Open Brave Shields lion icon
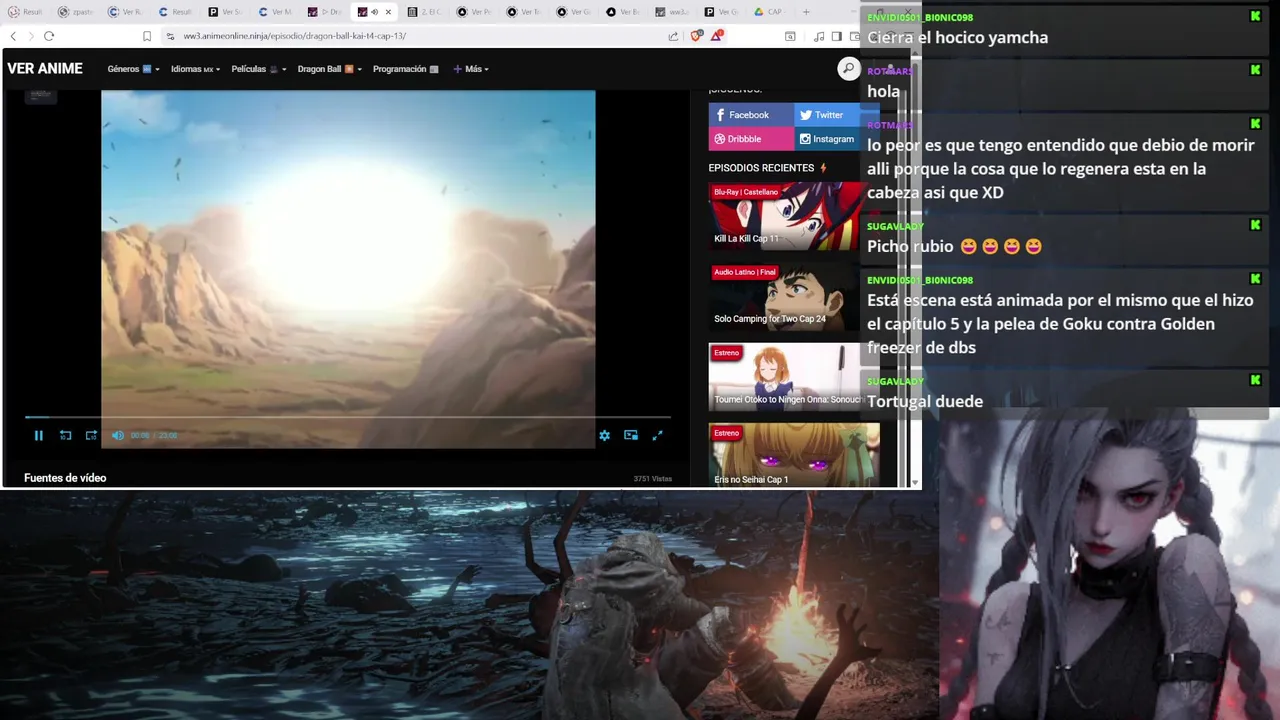 coord(697,36)
